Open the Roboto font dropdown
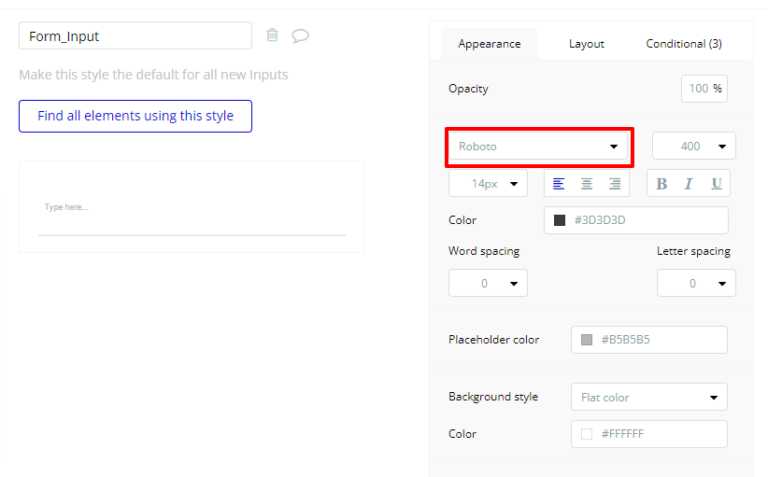Viewport: 768px width, 477px height. click(538, 146)
